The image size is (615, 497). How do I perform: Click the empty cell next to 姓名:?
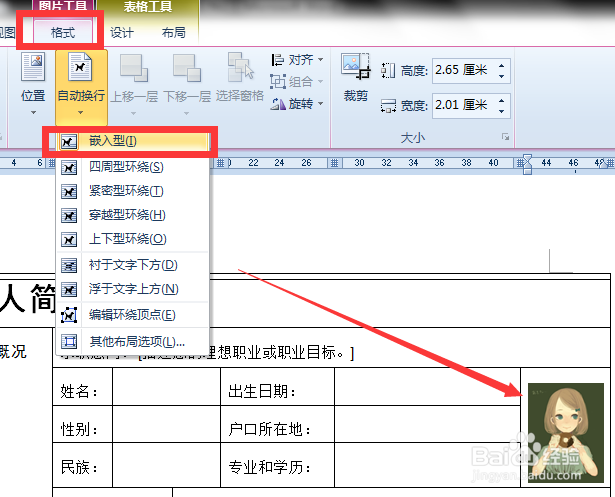166,387
